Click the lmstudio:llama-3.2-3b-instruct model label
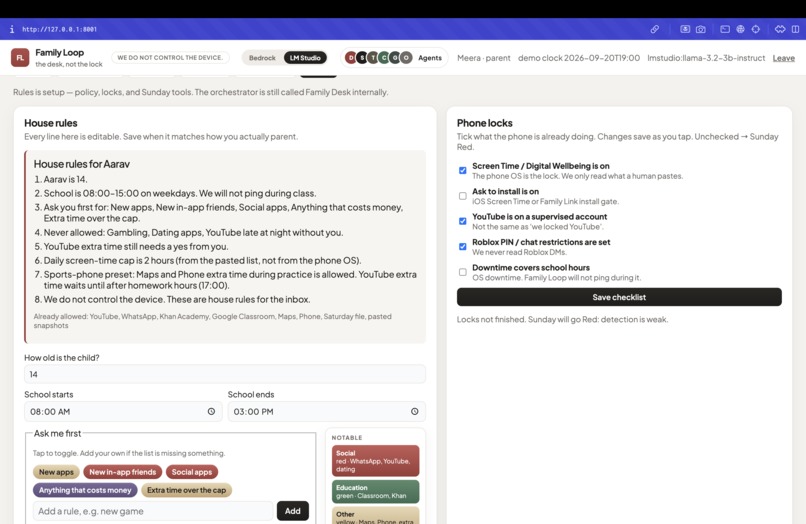The width and height of the screenshot is (806, 524). click(706, 58)
